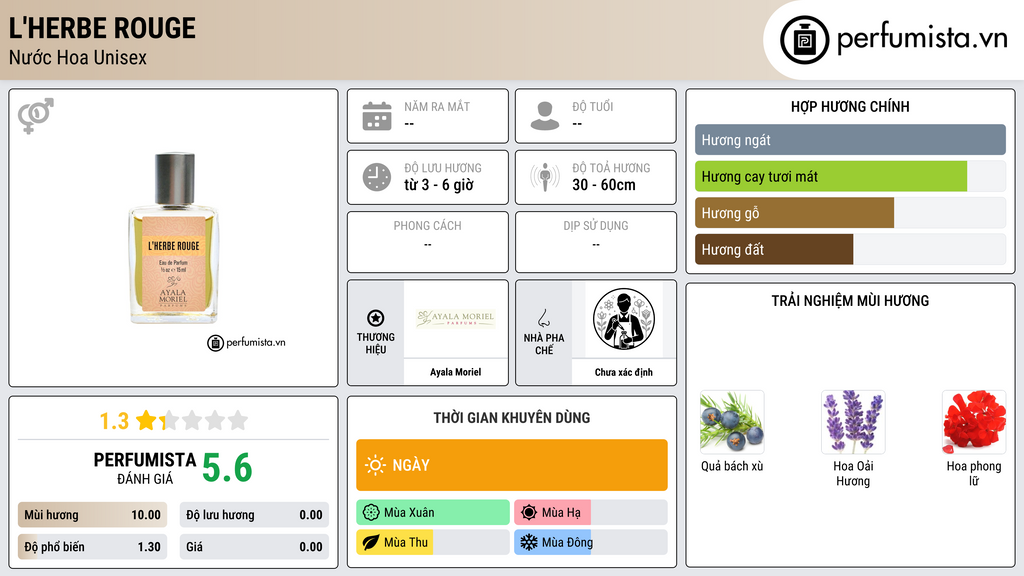The image size is (1024, 576).
Task: Click the sillage icon beside Độ toả hương
Action: (545, 177)
